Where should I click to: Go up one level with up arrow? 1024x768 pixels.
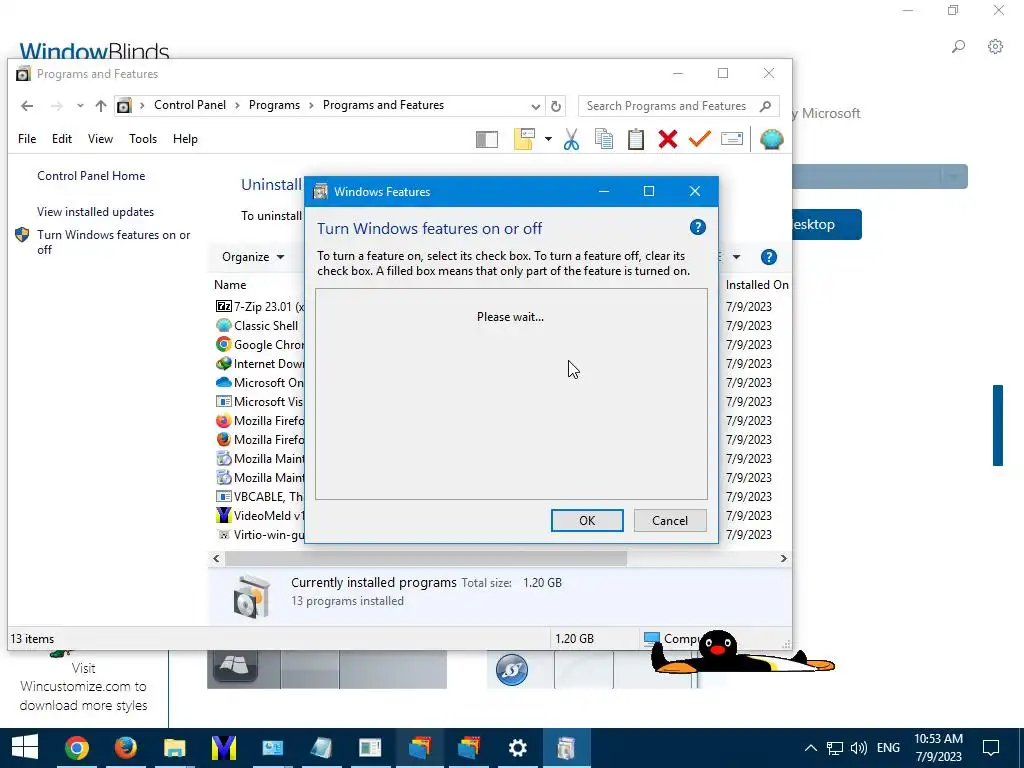[101, 106]
